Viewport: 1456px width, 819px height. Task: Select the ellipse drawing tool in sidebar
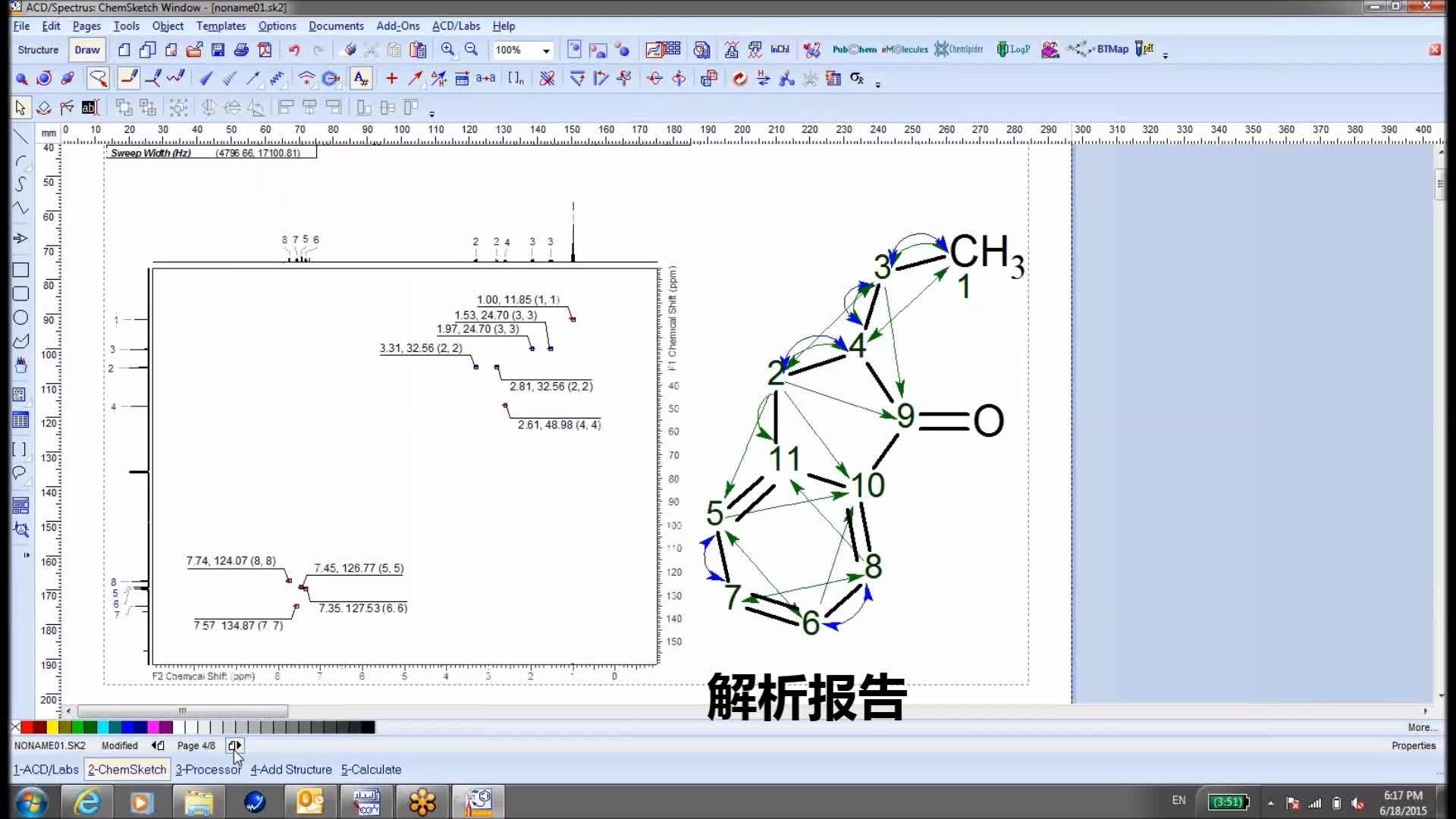(20, 318)
